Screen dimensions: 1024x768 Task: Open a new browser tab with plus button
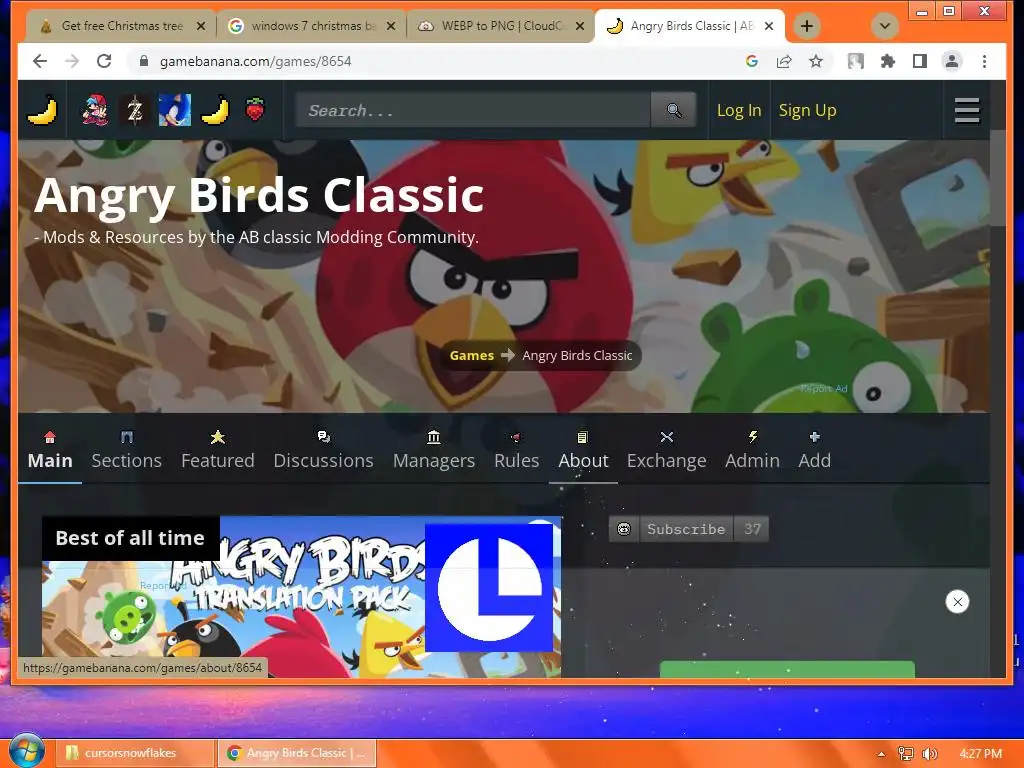[807, 26]
